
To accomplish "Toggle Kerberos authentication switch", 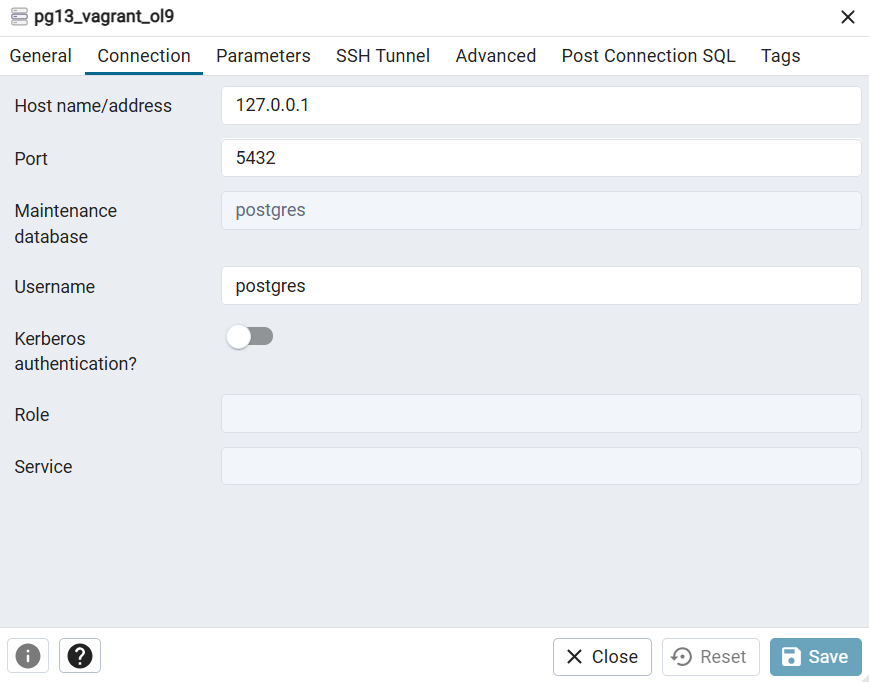I will point(250,336).
